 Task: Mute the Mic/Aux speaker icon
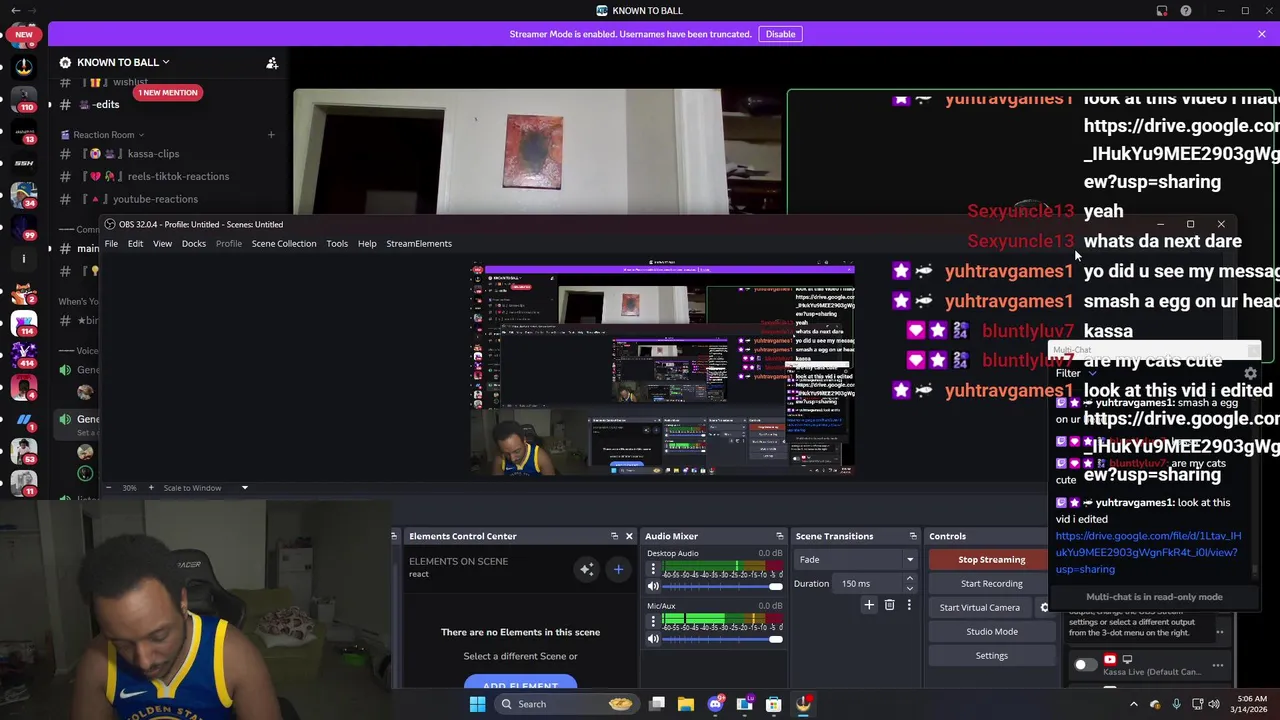(x=653, y=639)
